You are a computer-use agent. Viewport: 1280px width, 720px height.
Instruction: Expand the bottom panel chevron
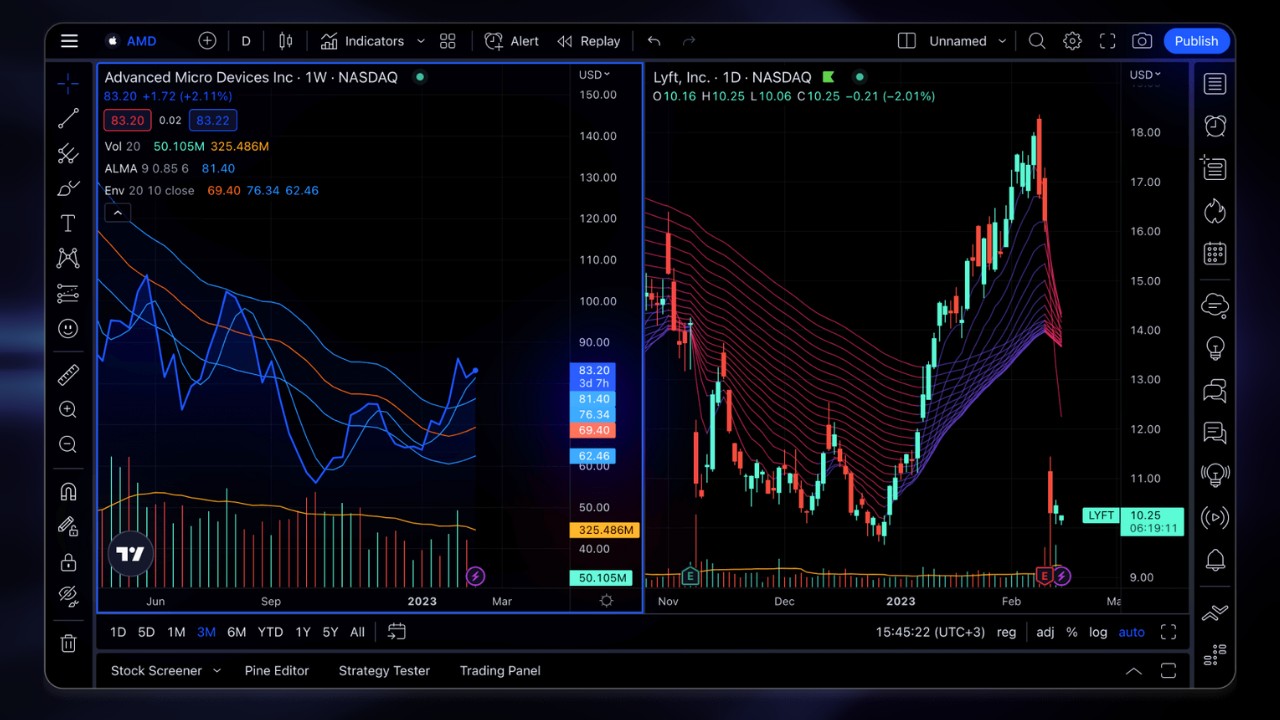(x=1134, y=671)
